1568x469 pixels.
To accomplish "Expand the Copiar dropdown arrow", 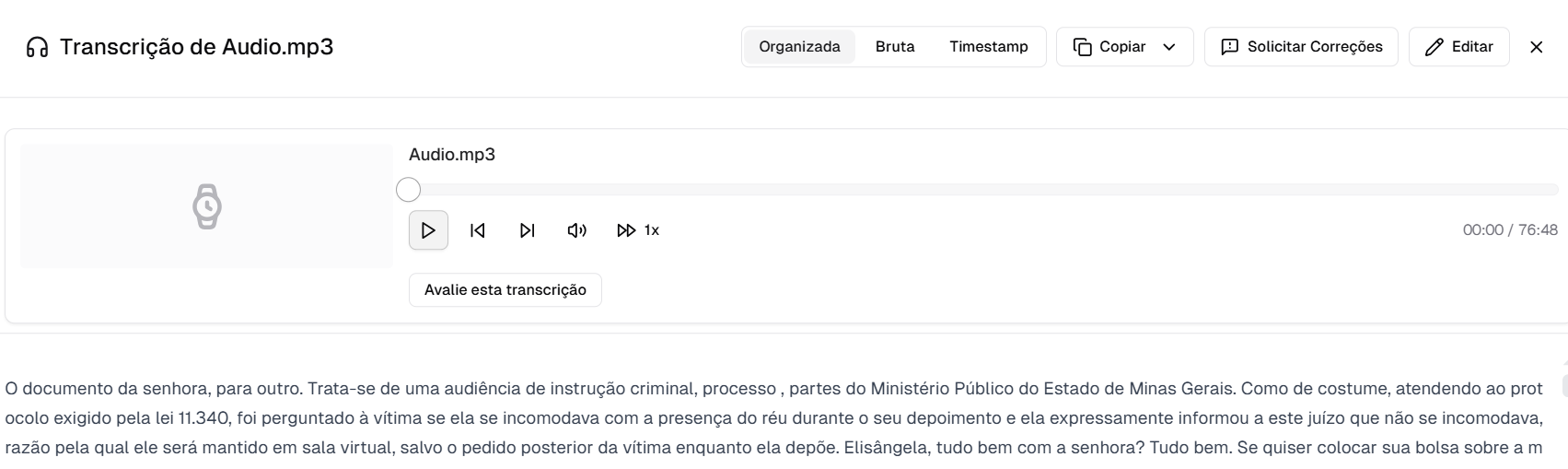I will click(1169, 47).
